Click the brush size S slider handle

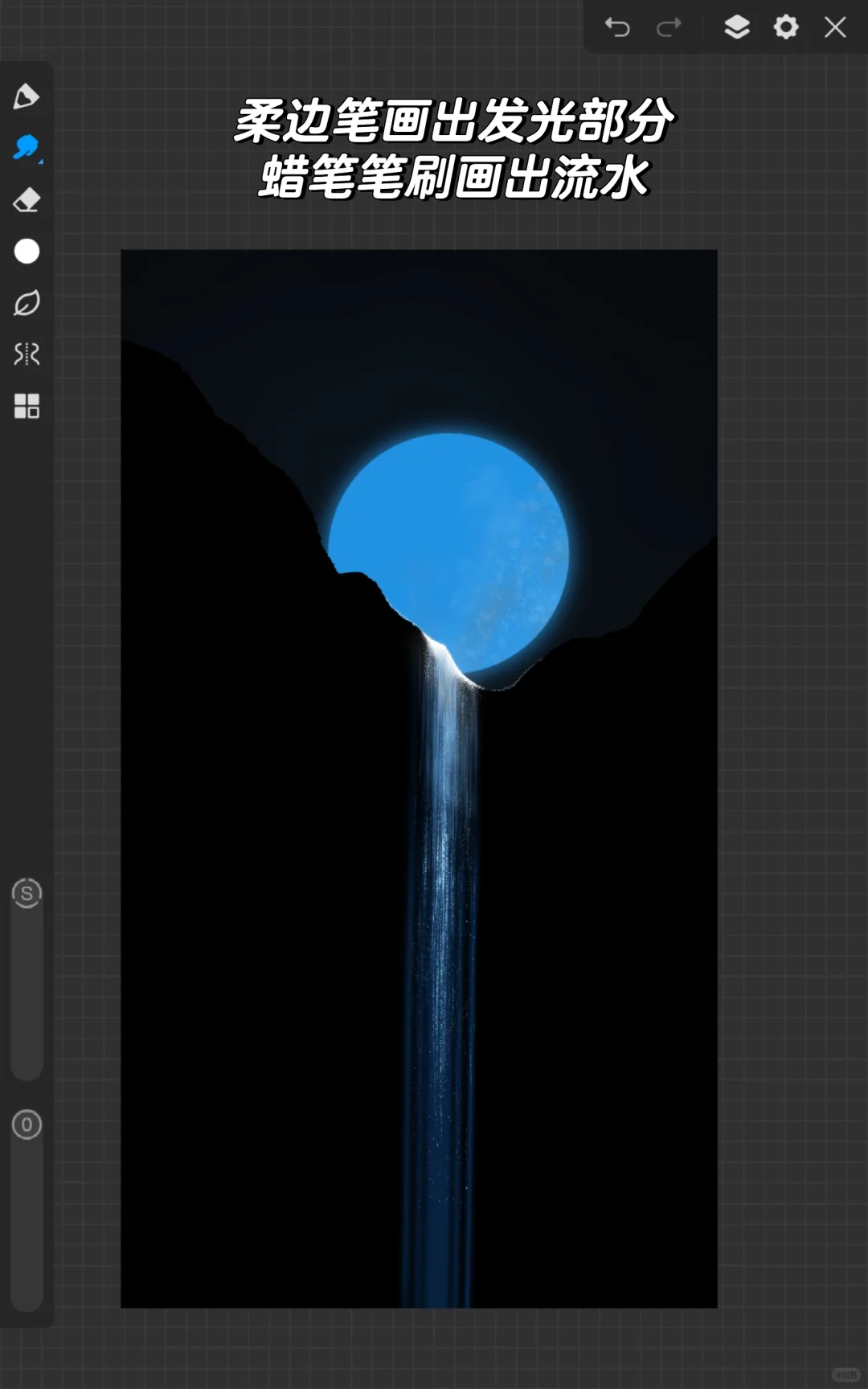pos(27,893)
